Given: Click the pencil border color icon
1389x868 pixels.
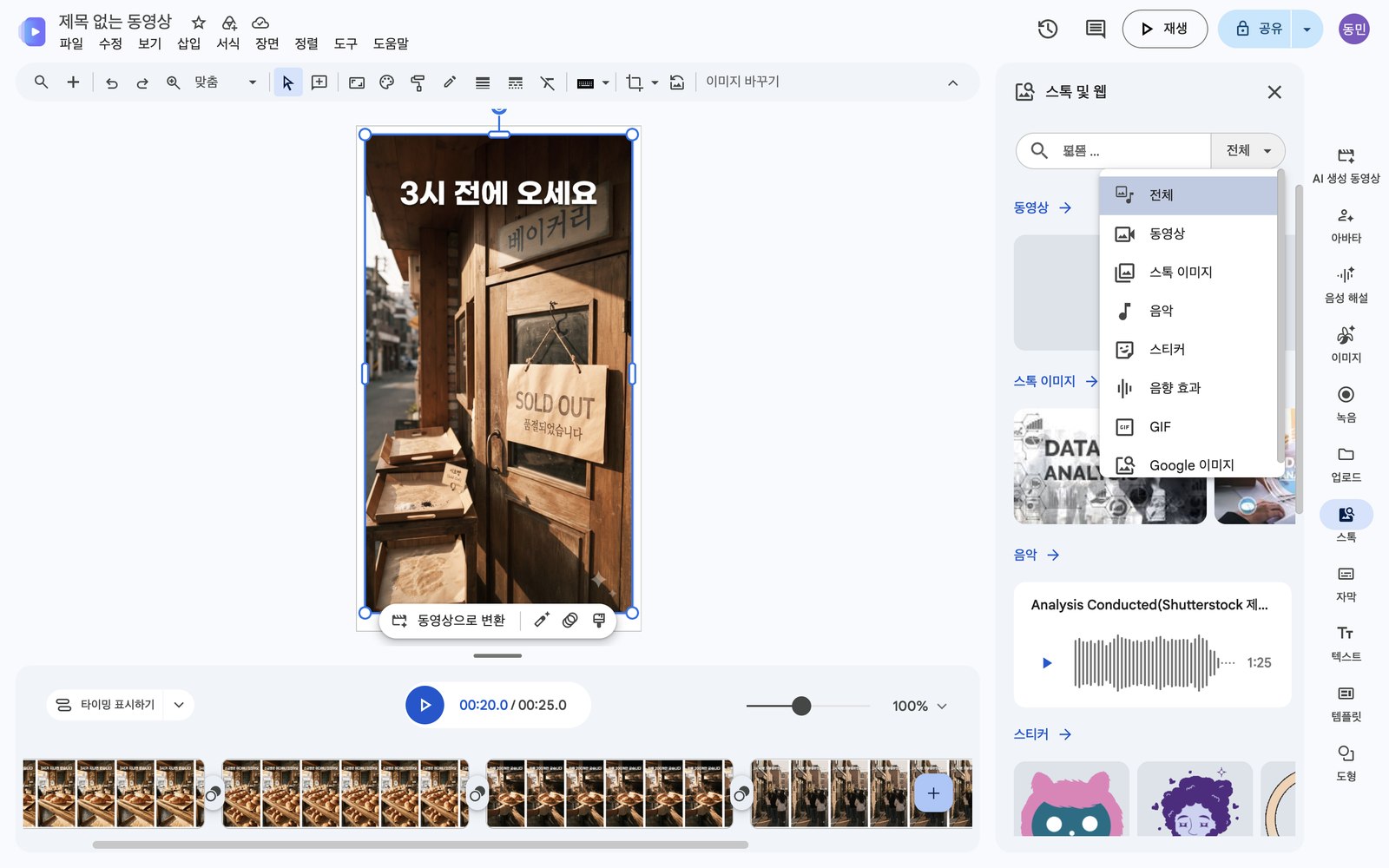Looking at the screenshot, I should coord(450,82).
